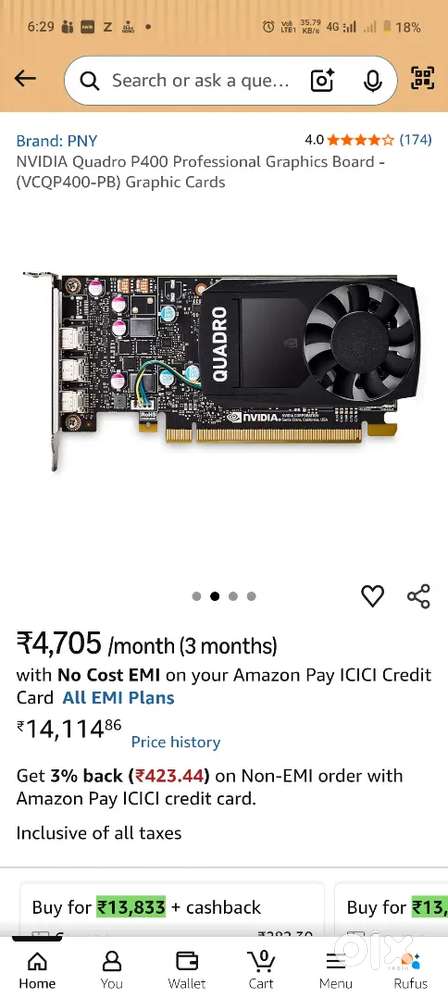Tap the Quadro P400 product image
Viewport: 448px width, 1000px height.
pos(222,370)
